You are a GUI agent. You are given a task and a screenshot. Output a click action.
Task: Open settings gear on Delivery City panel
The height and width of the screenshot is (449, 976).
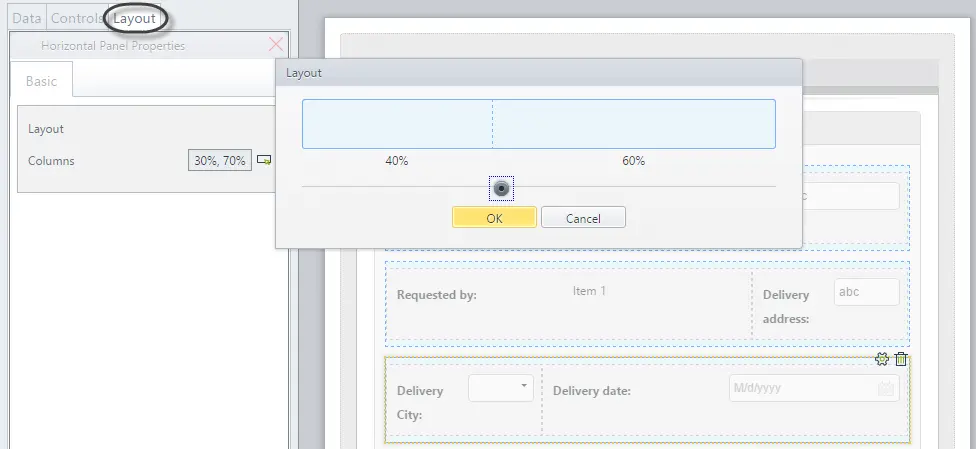(x=881, y=359)
